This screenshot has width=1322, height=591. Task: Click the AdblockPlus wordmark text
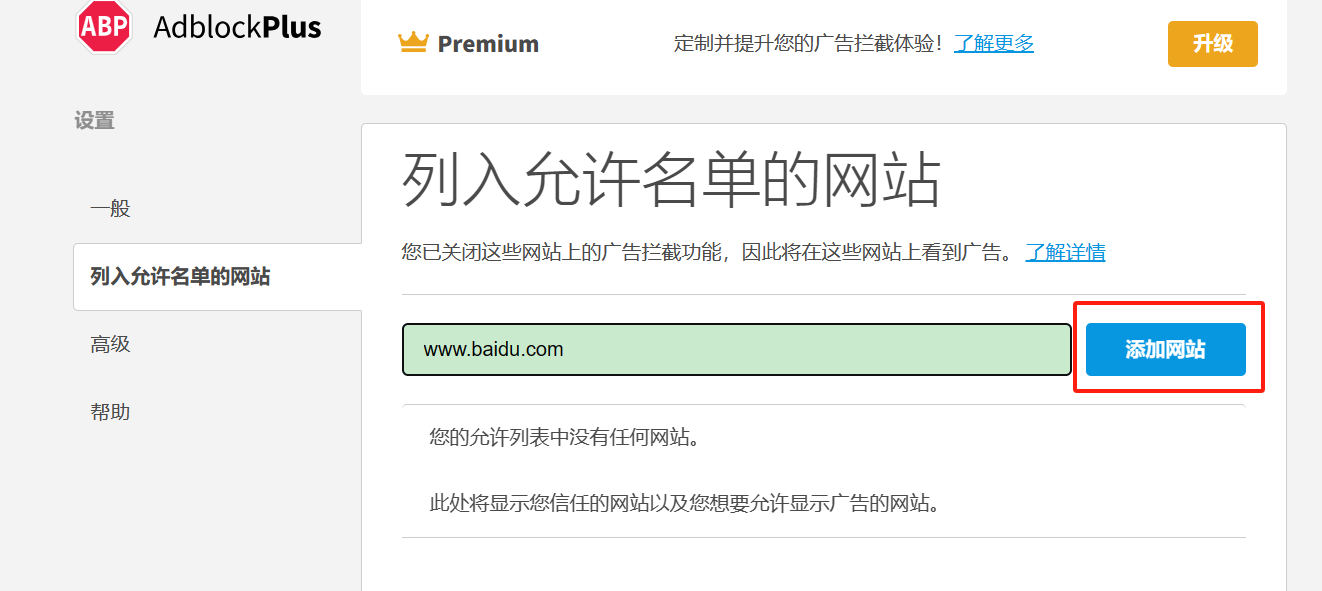click(x=237, y=27)
